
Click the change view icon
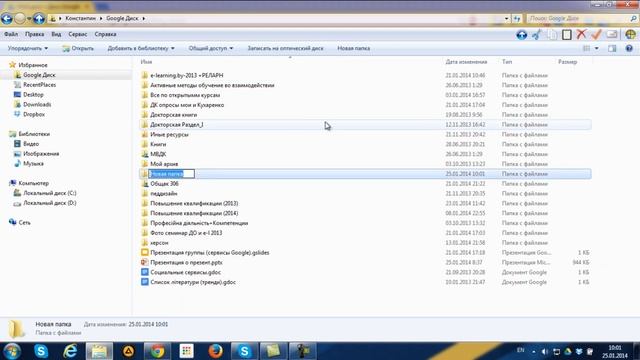coord(587,49)
